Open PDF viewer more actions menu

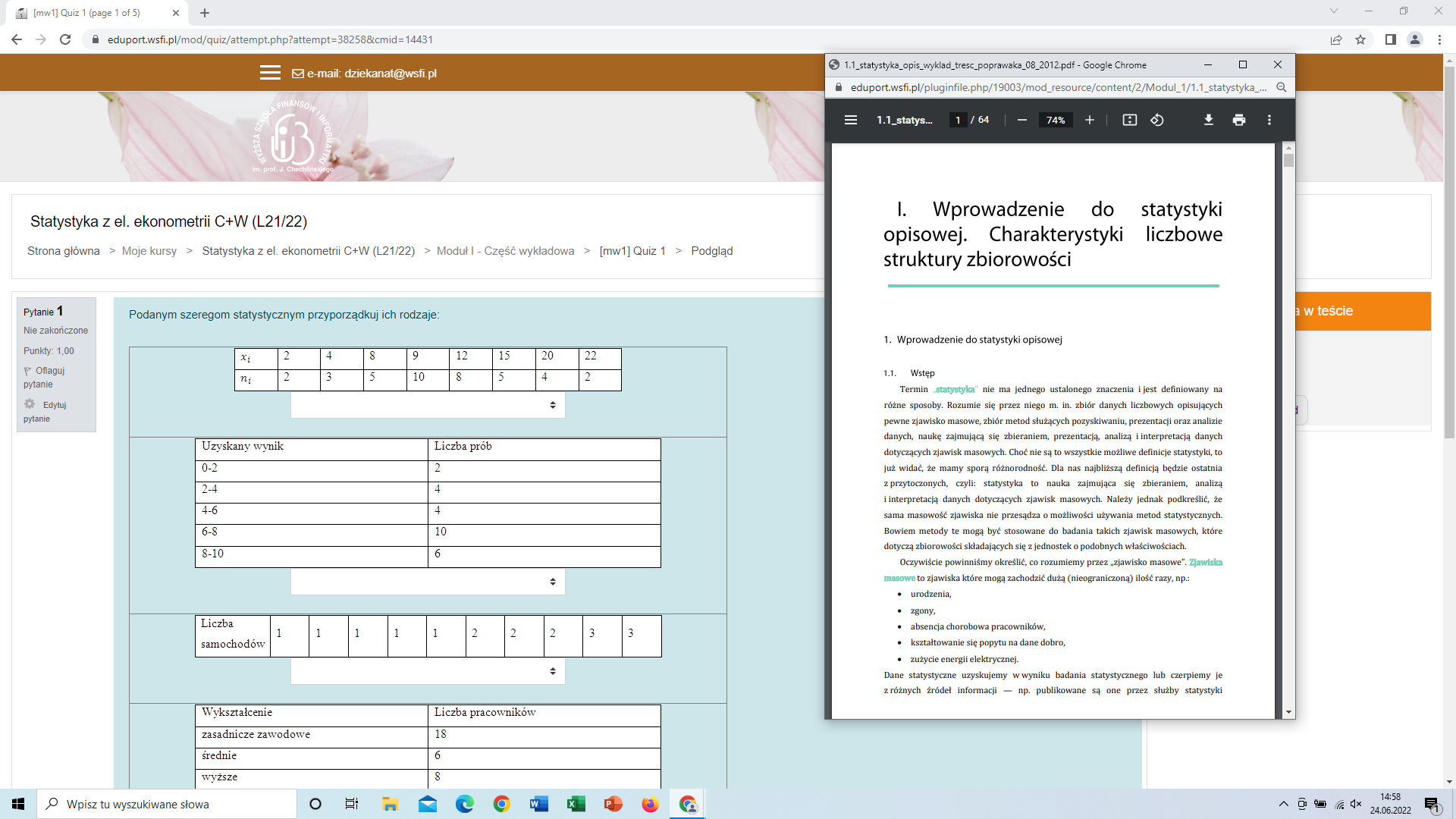click(x=1269, y=120)
